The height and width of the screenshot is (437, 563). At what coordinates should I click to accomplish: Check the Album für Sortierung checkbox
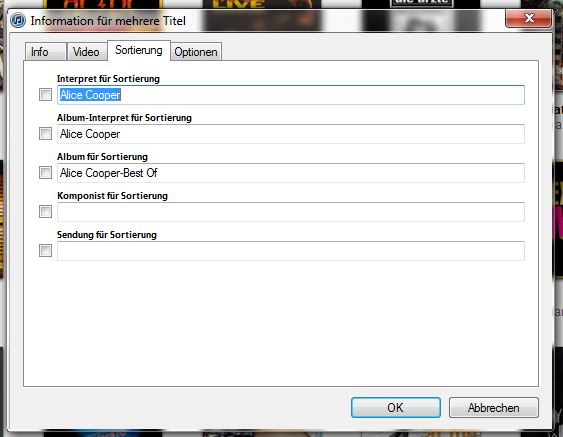(46, 173)
